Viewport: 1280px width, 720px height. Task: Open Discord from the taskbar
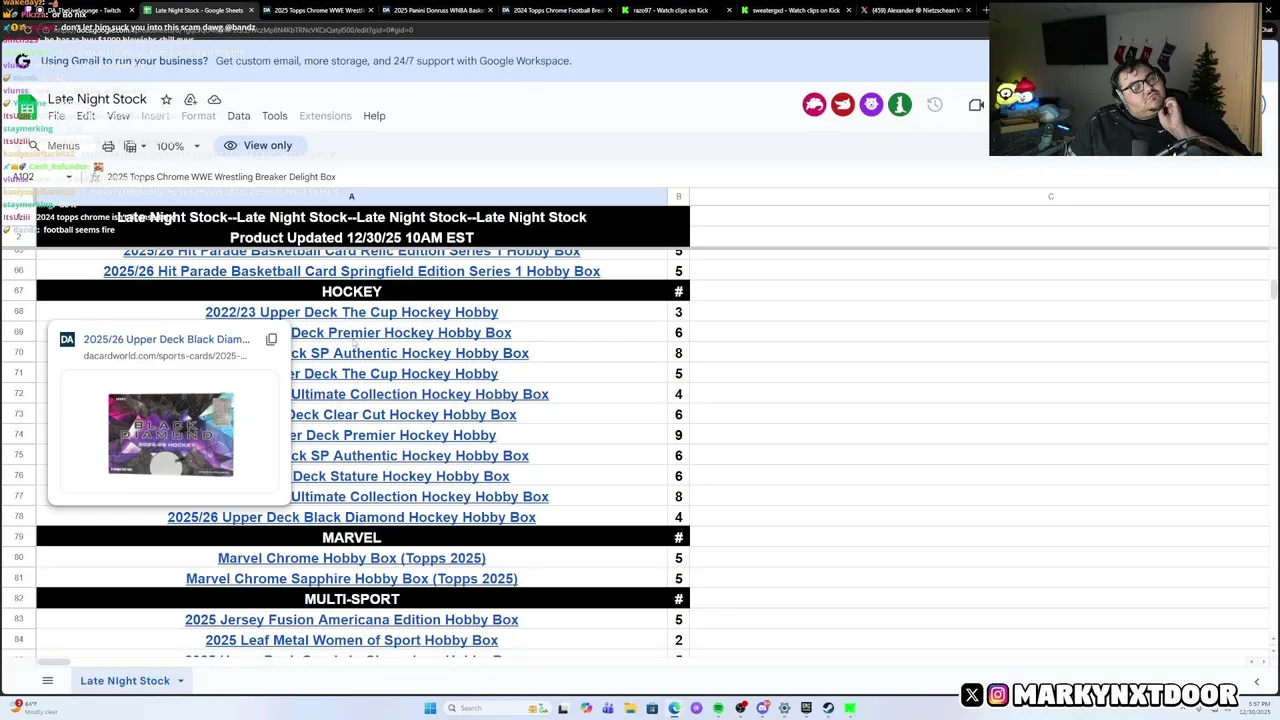click(x=763, y=708)
